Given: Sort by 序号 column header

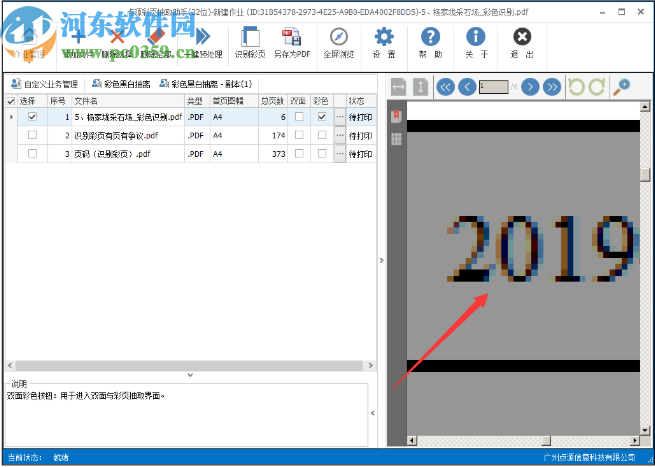Looking at the screenshot, I should click(x=59, y=101).
